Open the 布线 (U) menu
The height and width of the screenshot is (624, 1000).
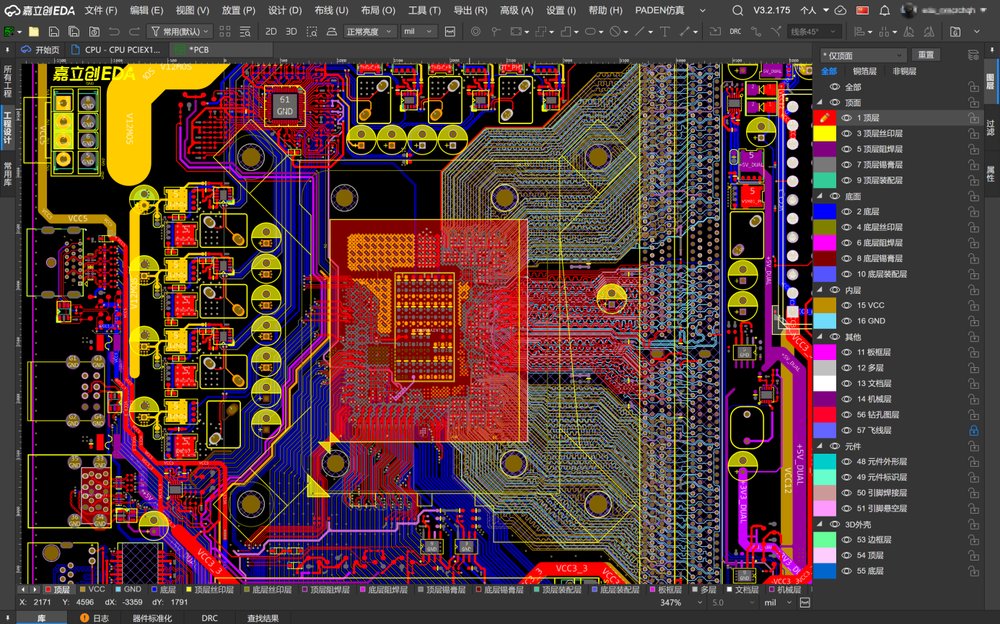point(331,10)
